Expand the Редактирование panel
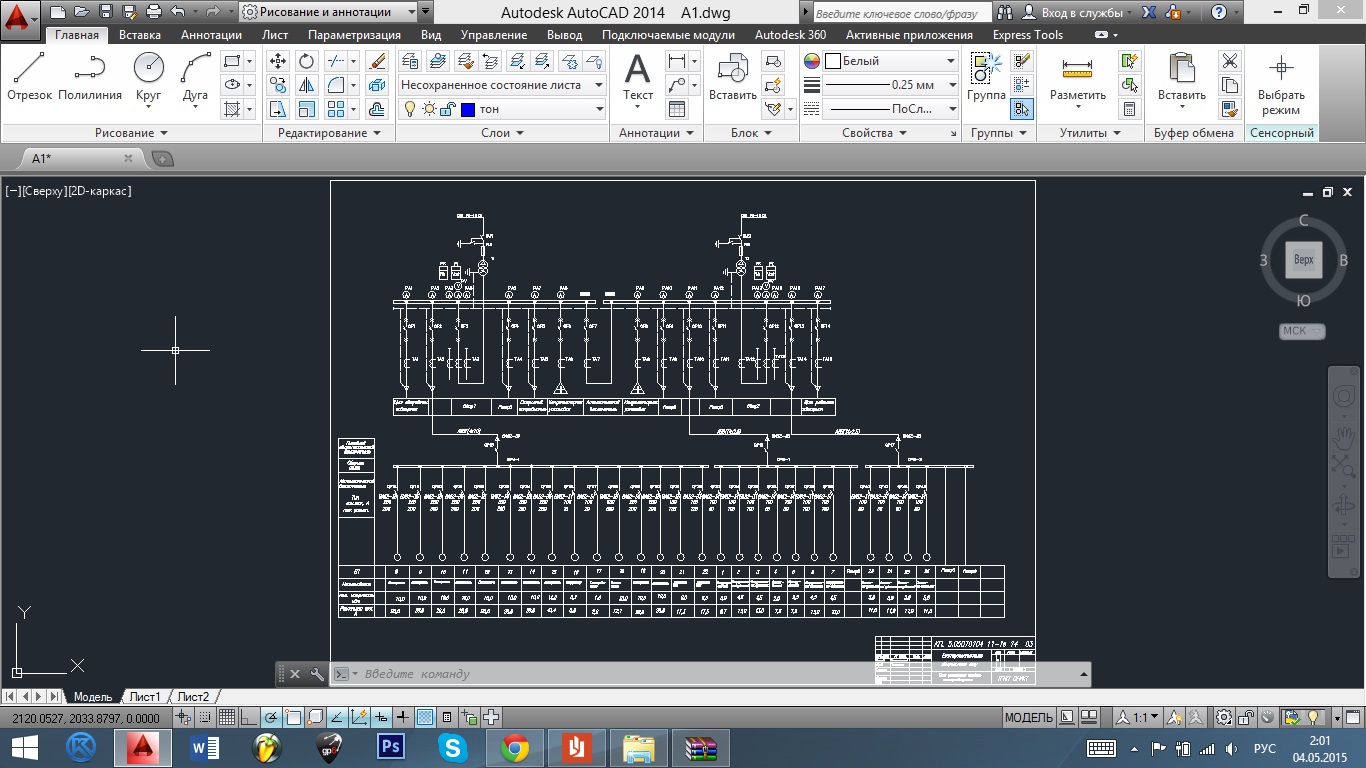Viewport: 1366px width, 768px height. [x=329, y=133]
